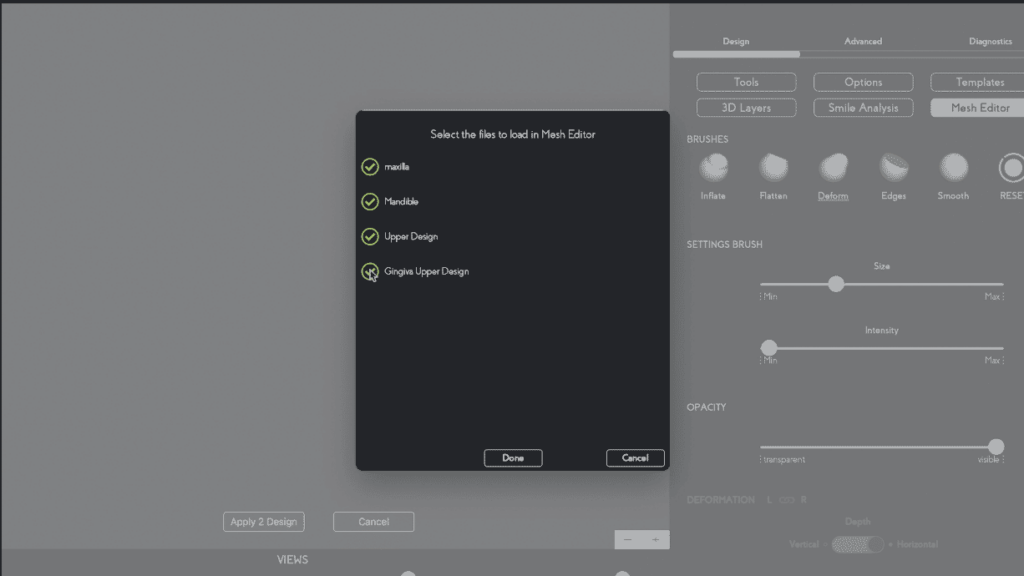Toggle Gingiva Upper Design checkbox
The height and width of the screenshot is (576, 1024).
[x=370, y=272]
